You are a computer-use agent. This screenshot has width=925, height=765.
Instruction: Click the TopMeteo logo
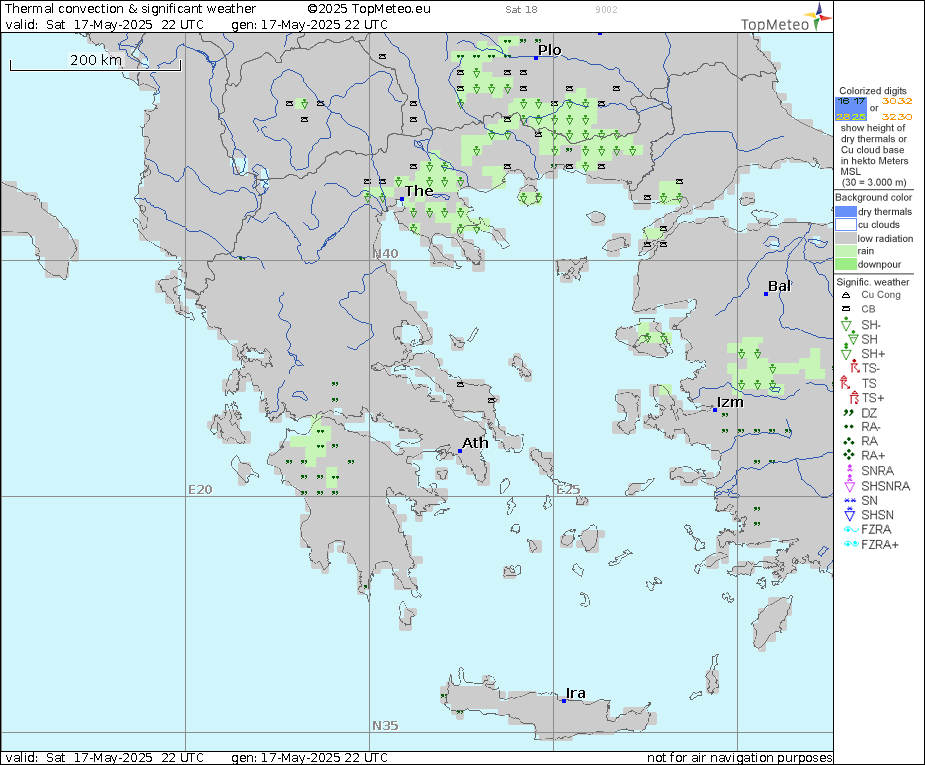[x=786, y=18]
